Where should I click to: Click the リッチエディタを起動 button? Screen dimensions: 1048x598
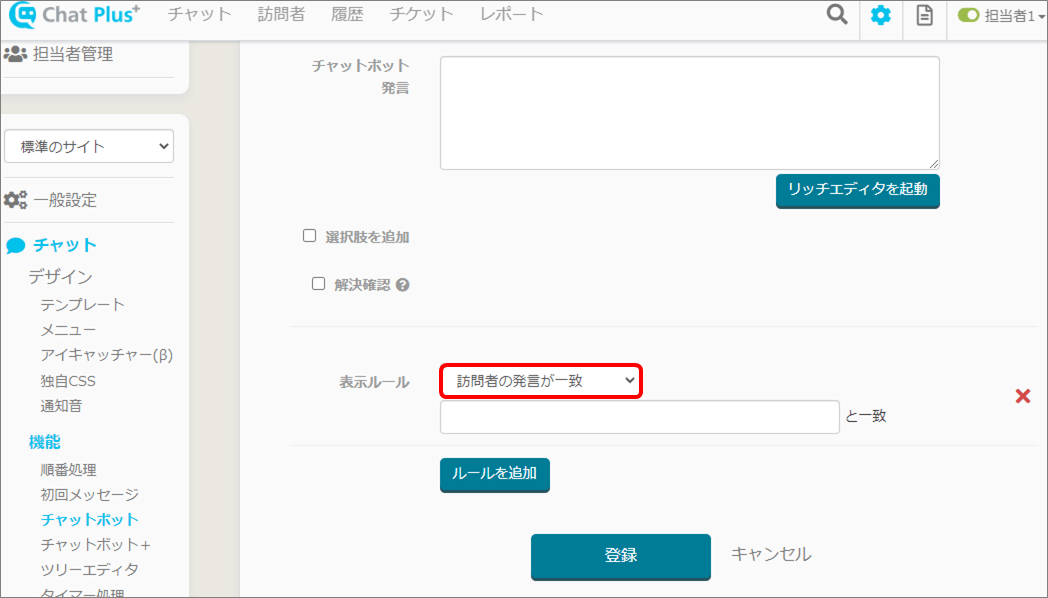pos(858,191)
